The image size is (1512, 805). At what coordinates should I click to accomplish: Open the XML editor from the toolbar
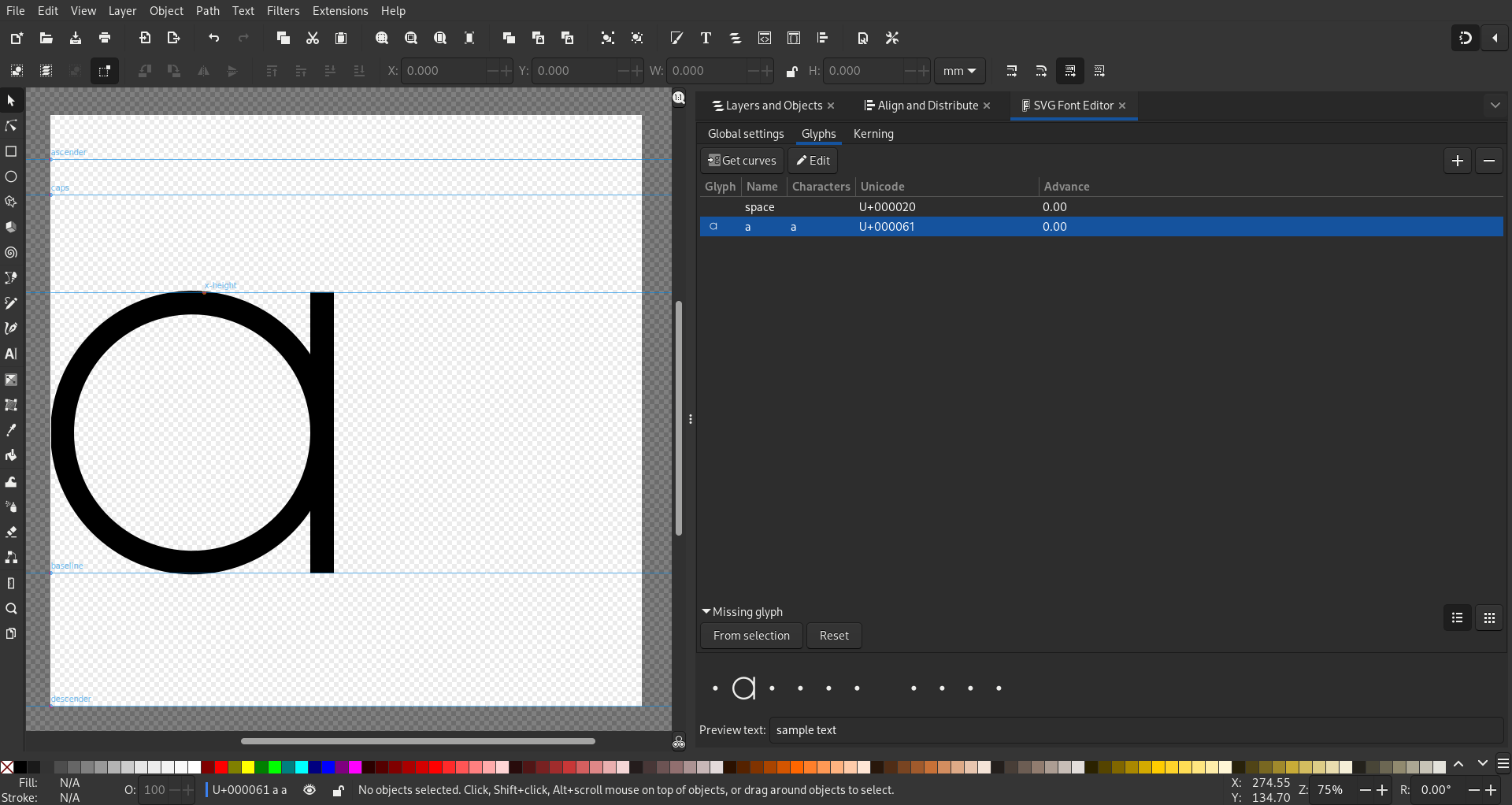765,38
